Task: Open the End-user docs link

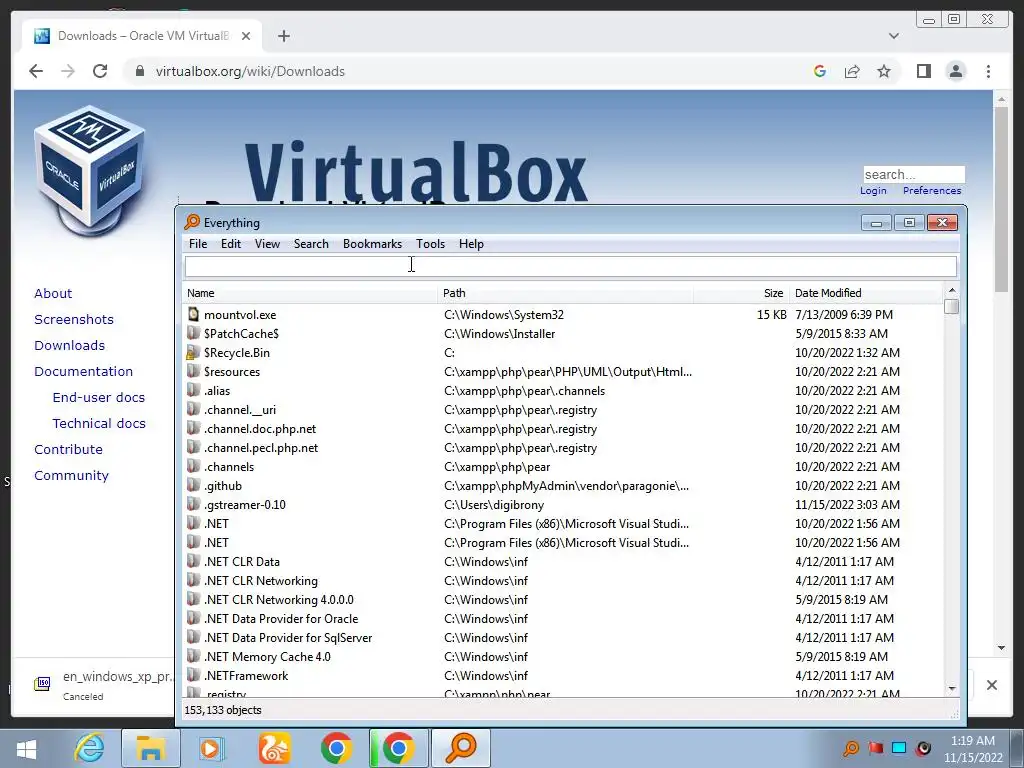Action: point(99,398)
